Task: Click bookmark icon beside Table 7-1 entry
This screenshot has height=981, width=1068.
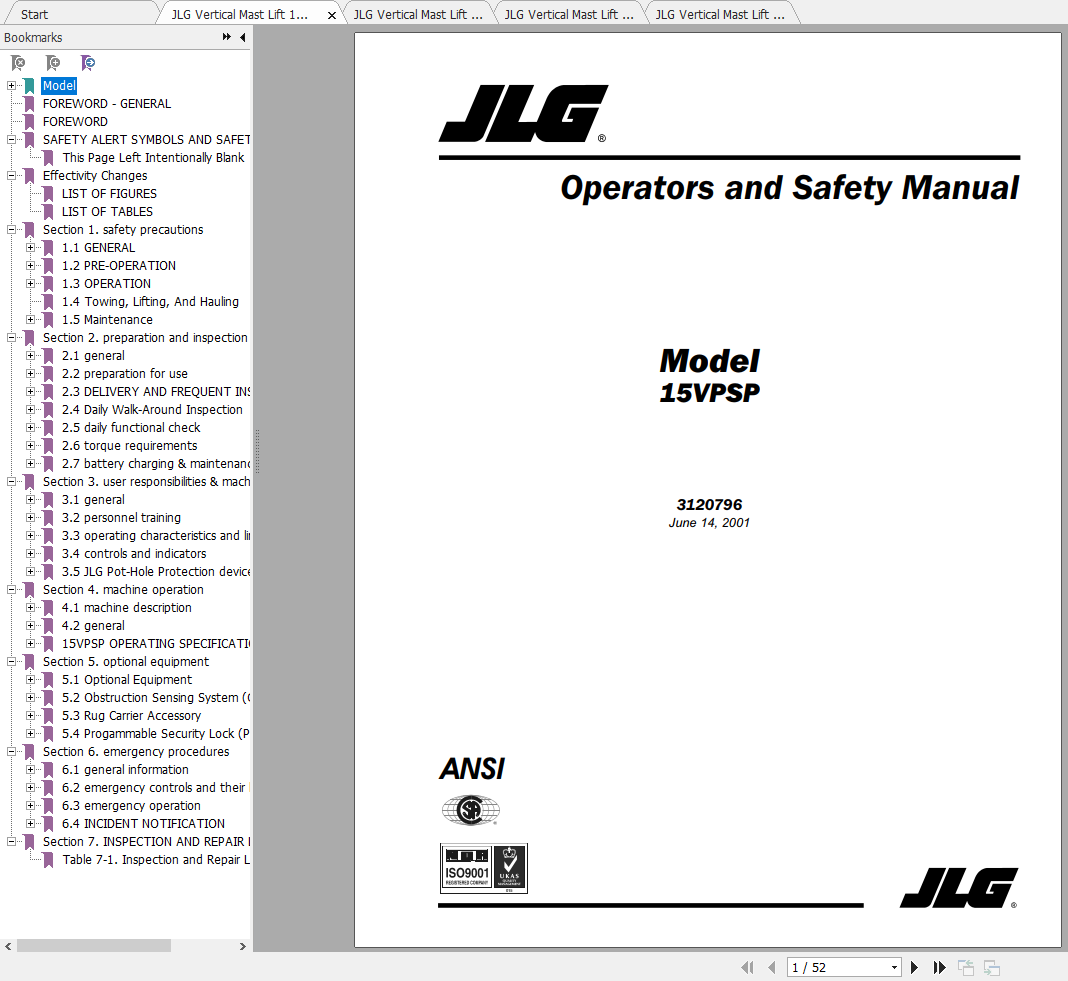Action: coord(48,860)
